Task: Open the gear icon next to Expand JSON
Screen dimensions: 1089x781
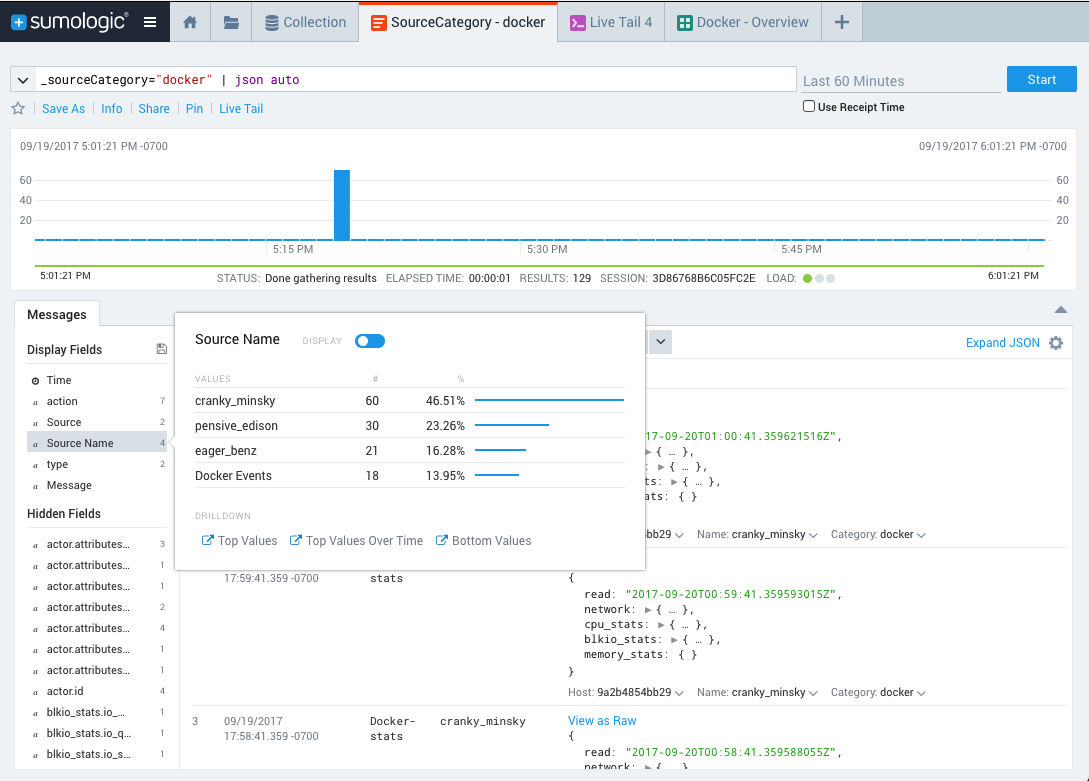Action: click(x=1056, y=342)
